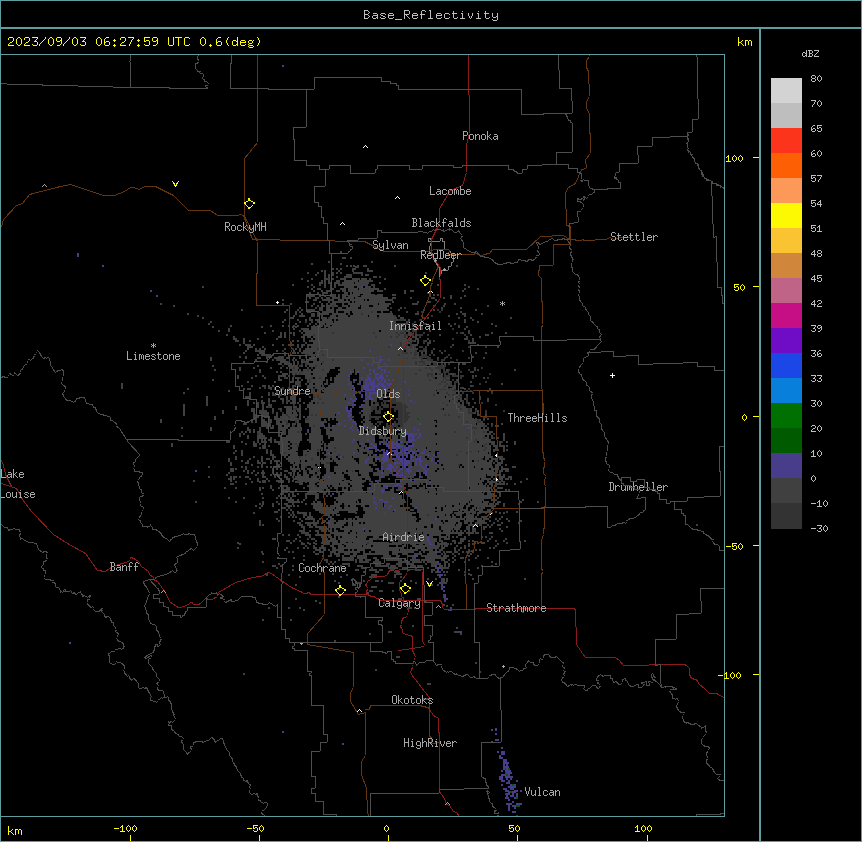Click the Drumheller label
The image size is (862, 842).
(638, 487)
